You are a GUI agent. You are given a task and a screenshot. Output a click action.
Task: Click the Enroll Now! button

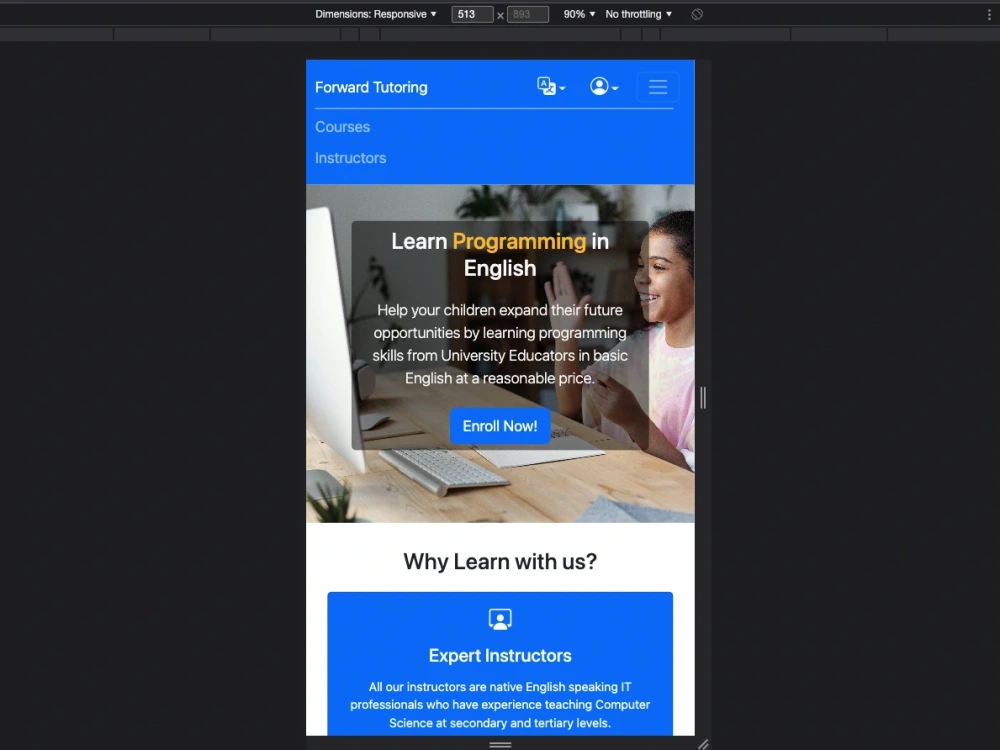coord(500,426)
